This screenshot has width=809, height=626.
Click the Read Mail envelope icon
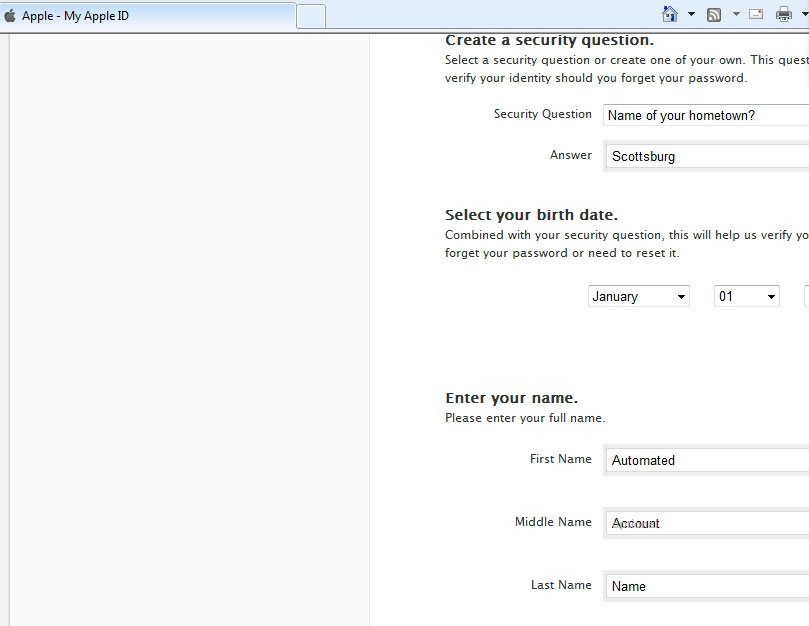756,14
